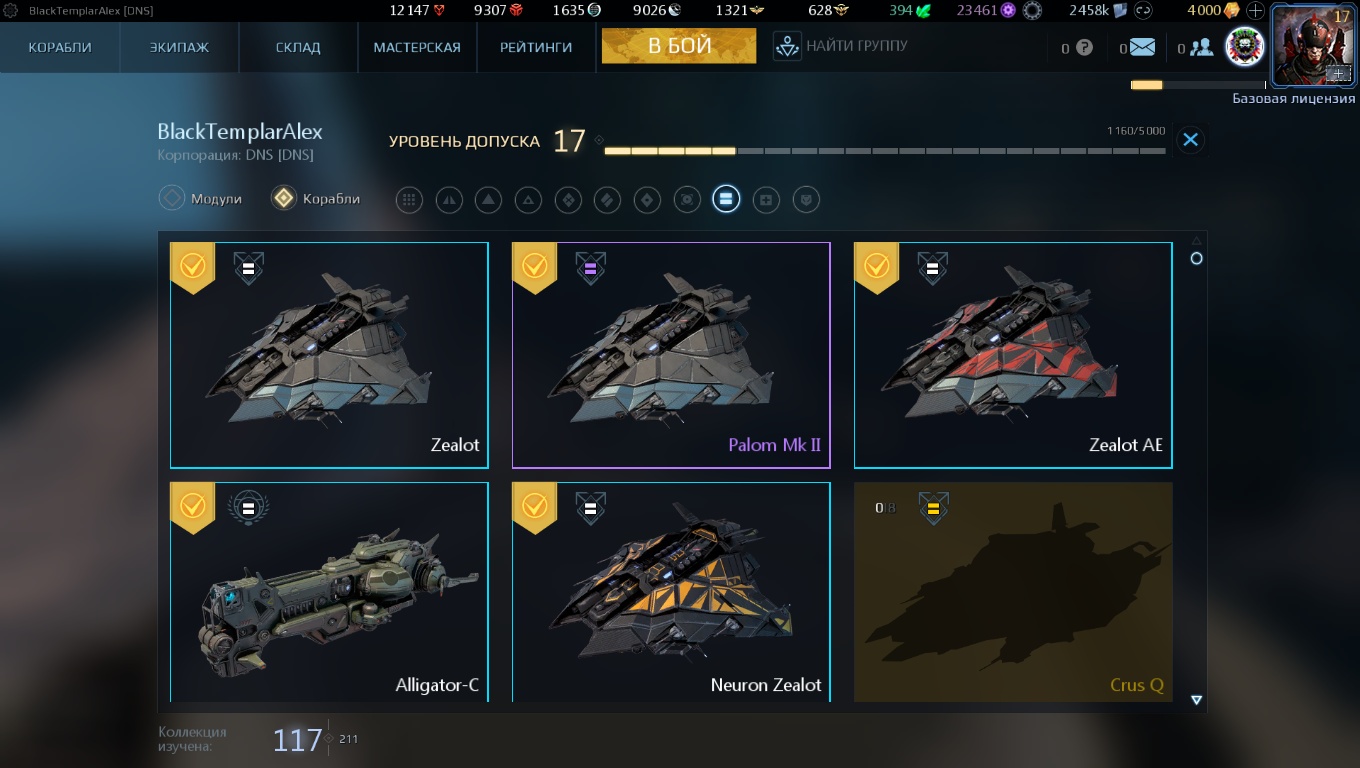Expand player avatar plus button
The width and height of the screenshot is (1360, 768).
point(1338,74)
